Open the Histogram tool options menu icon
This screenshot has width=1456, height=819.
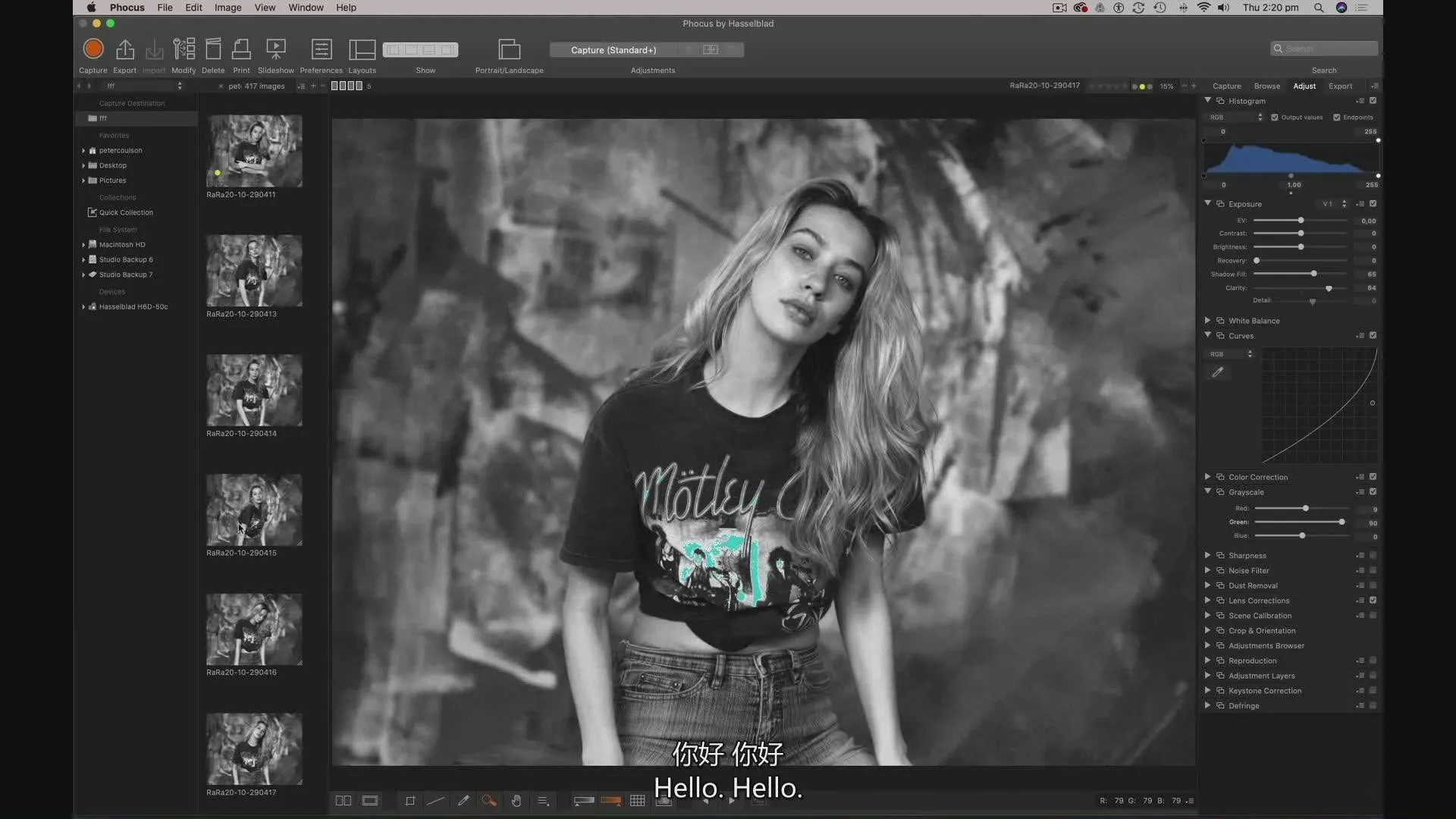[1360, 101]
